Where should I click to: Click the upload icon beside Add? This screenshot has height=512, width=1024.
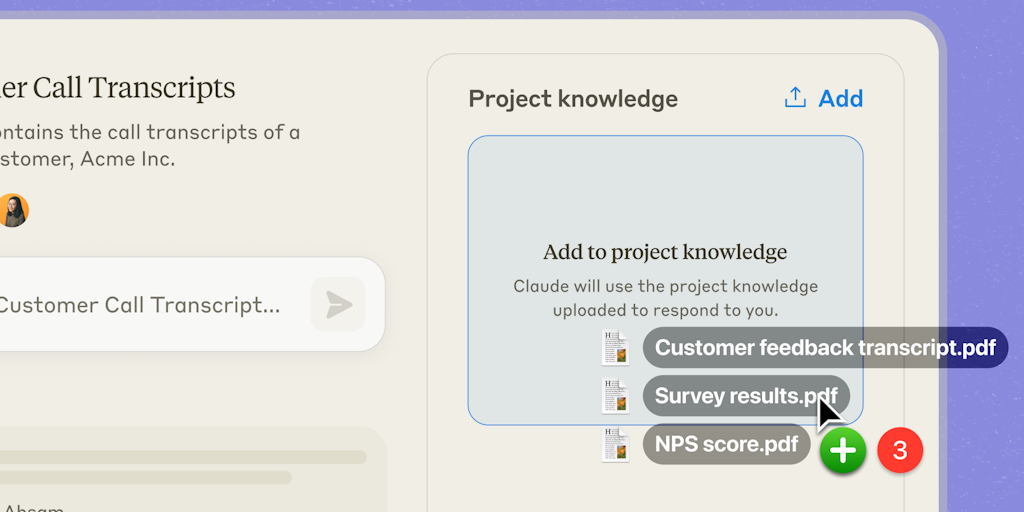pyautogui.click(x=795, y=97)
